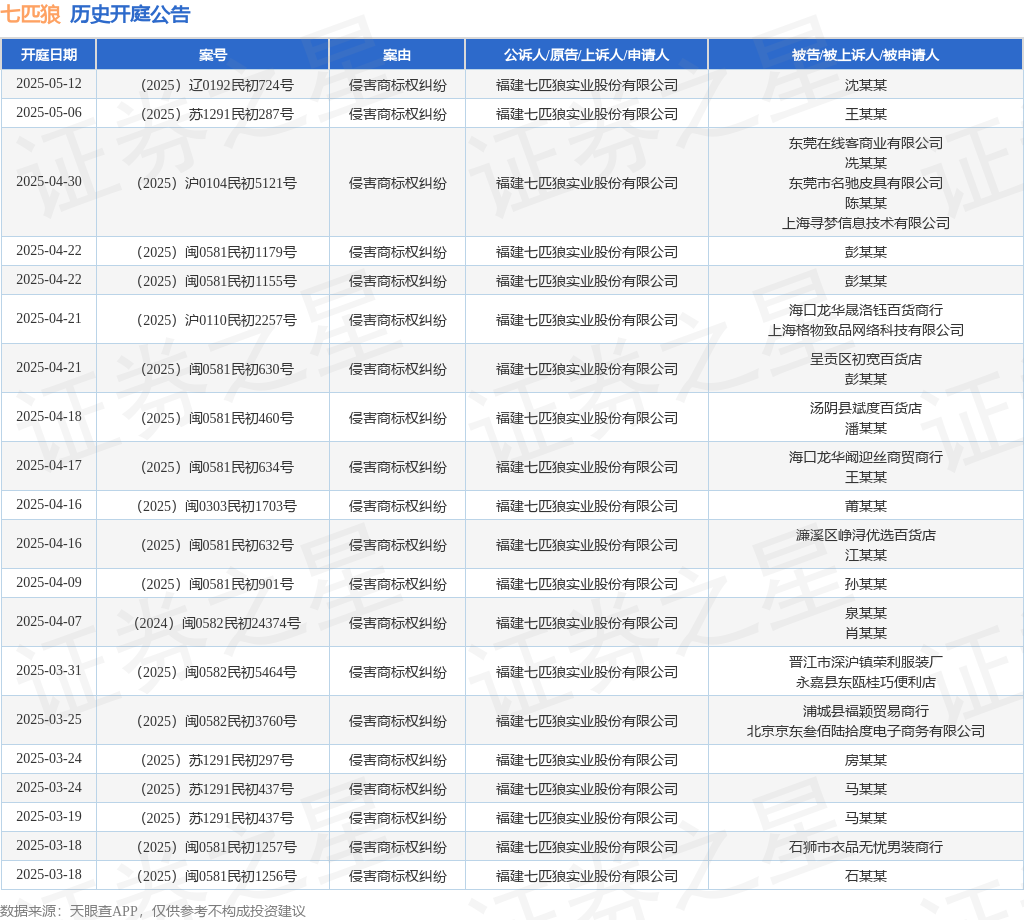The height and width of the screenshot is (920, 1024).
Task: Click defendant 濂溪区峥浔优选百货店
Action: click(x=866, y=535)
